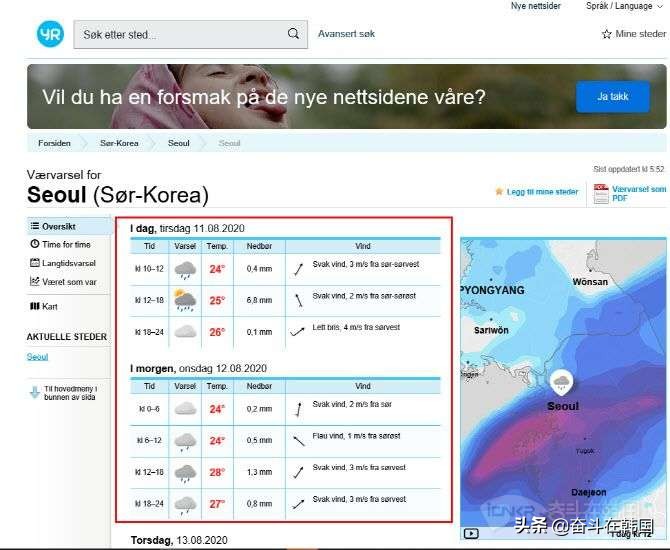Click wind arrow for tomorrow kl 6–12

pos(299,441)
